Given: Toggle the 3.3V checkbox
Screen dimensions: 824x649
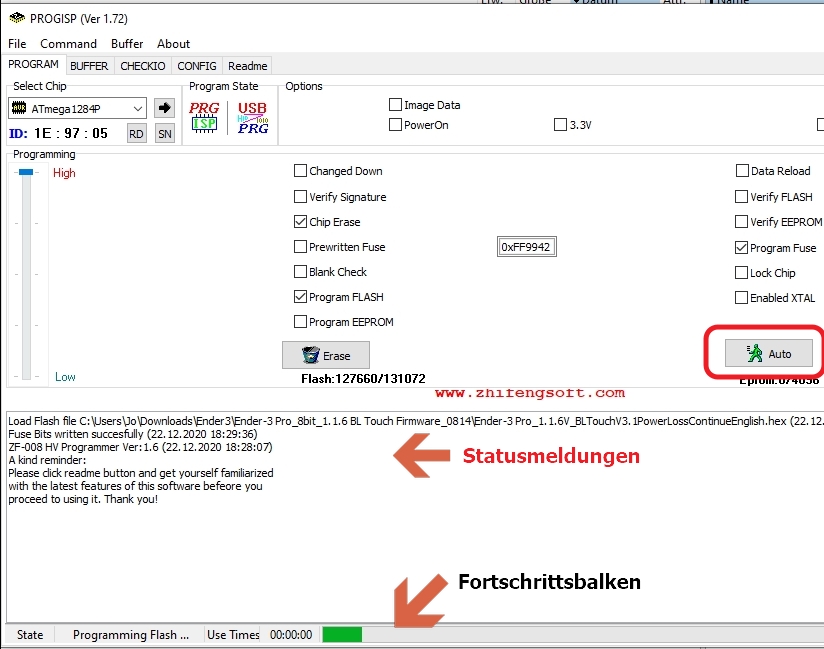Looking at the screenshot, I should click(x=560, y=125).
